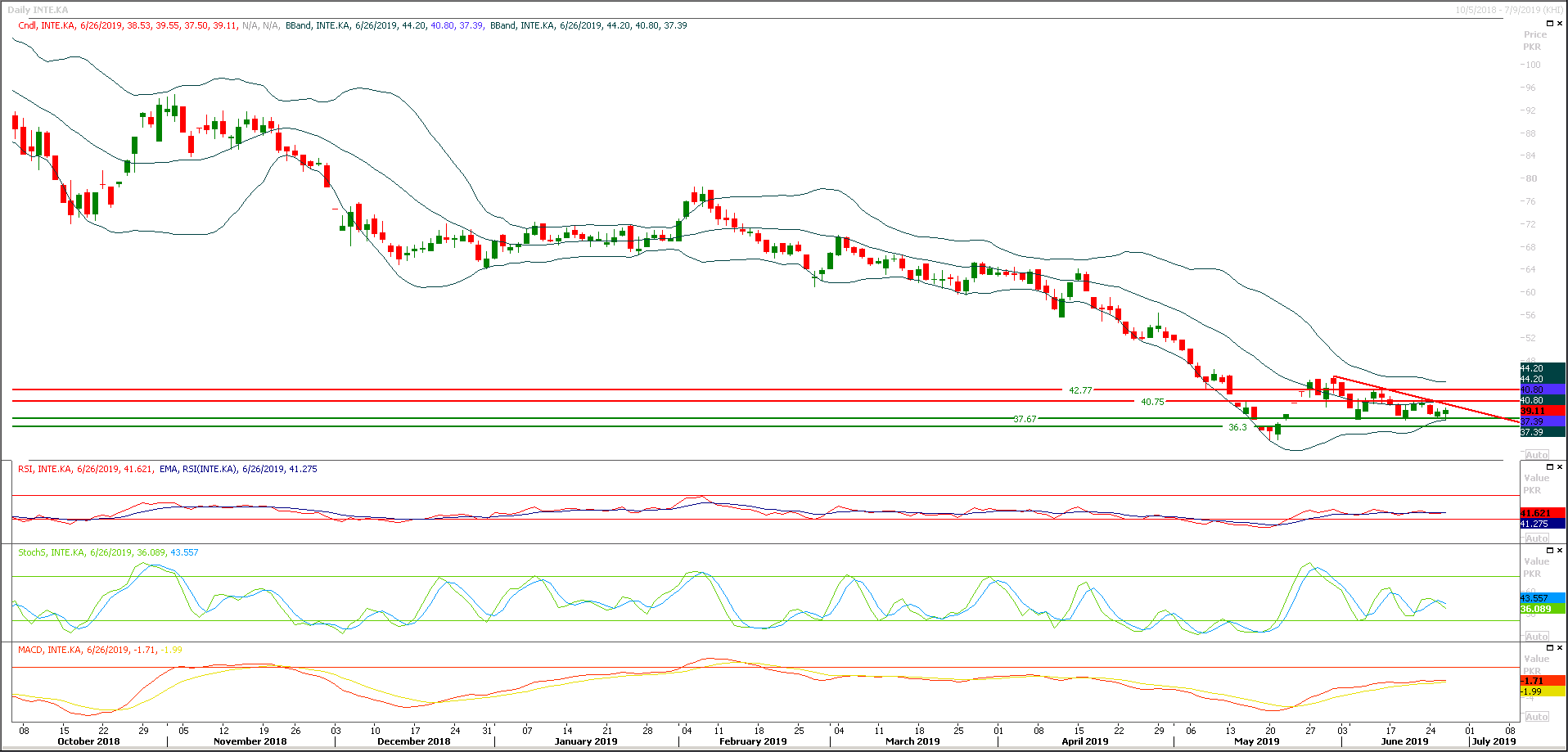Maximize the MACD indicator pane
The image size is (1568, 752).
point(1549,648)
